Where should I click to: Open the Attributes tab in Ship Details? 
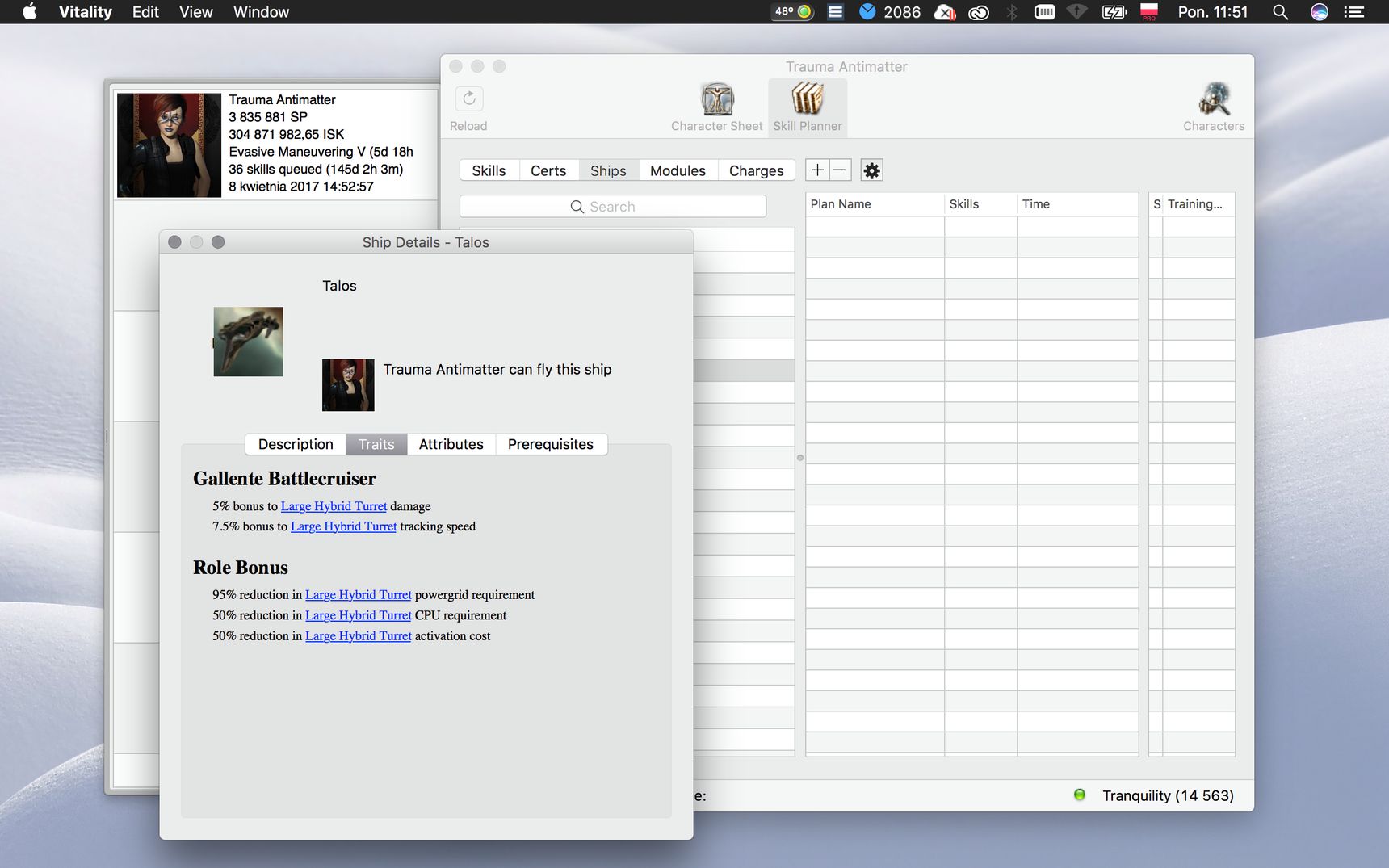[x=451, y=444]
